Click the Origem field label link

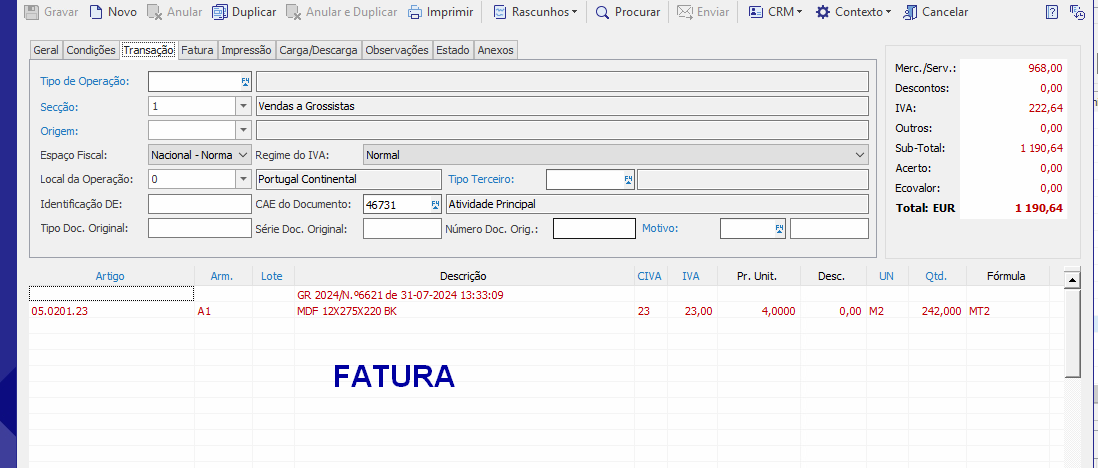(59, 130)
